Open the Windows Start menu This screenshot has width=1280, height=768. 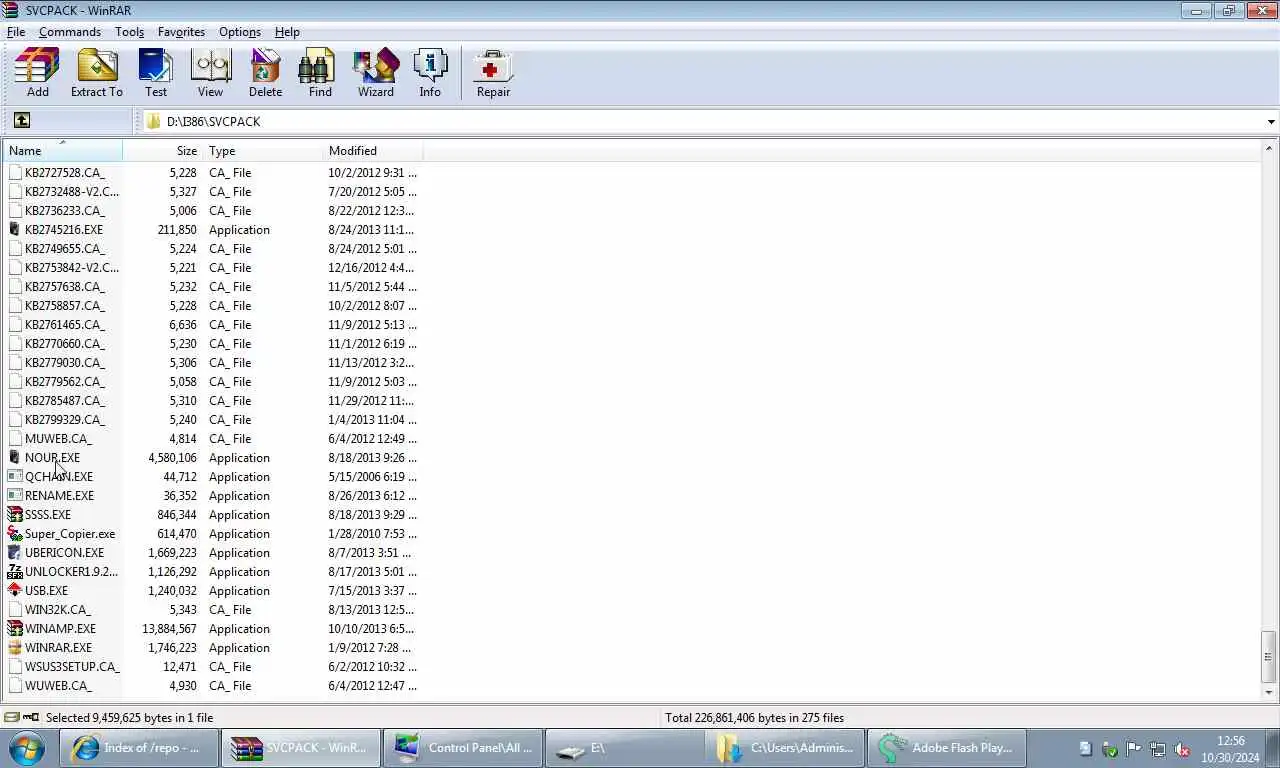coord(27,747)
